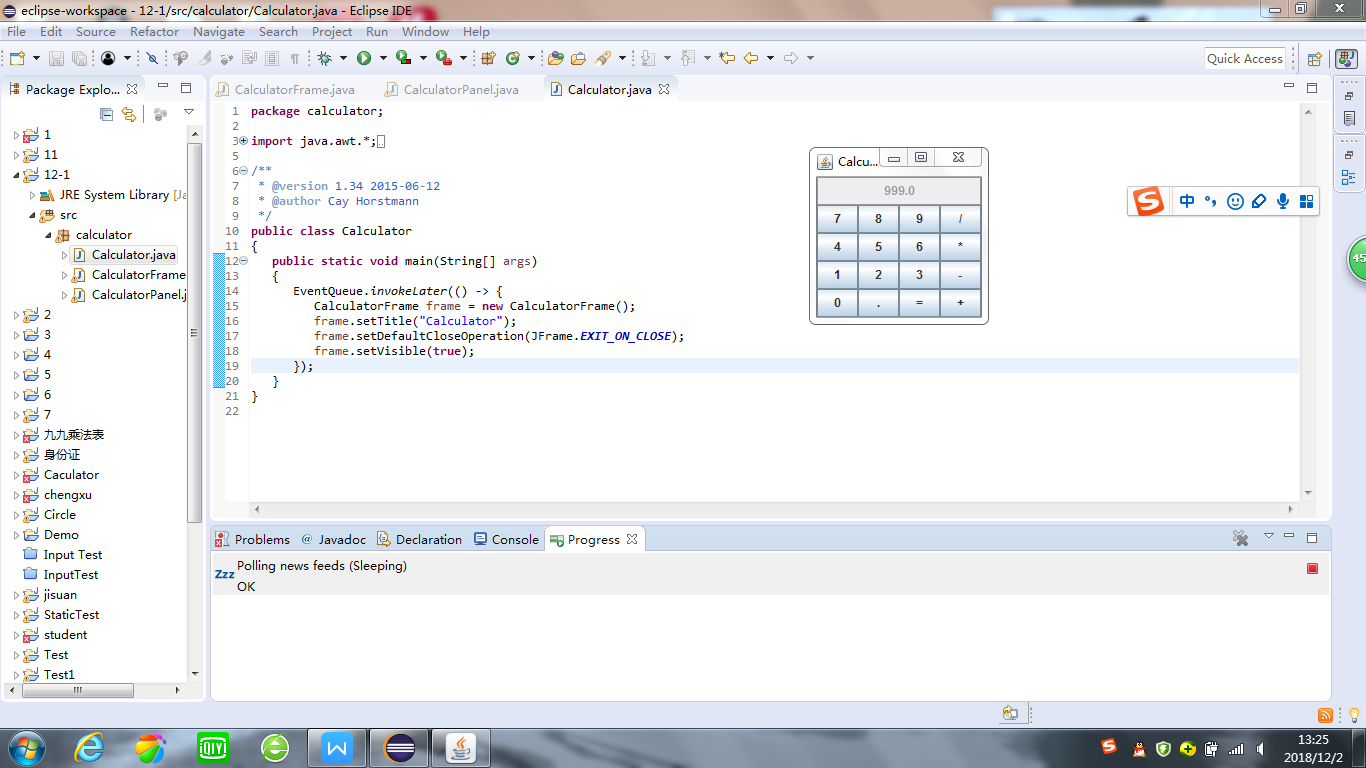This screenshot has height=768, width=1366.
Task: Click the editor horizontal scrollbar
Action: pos(775,509)
